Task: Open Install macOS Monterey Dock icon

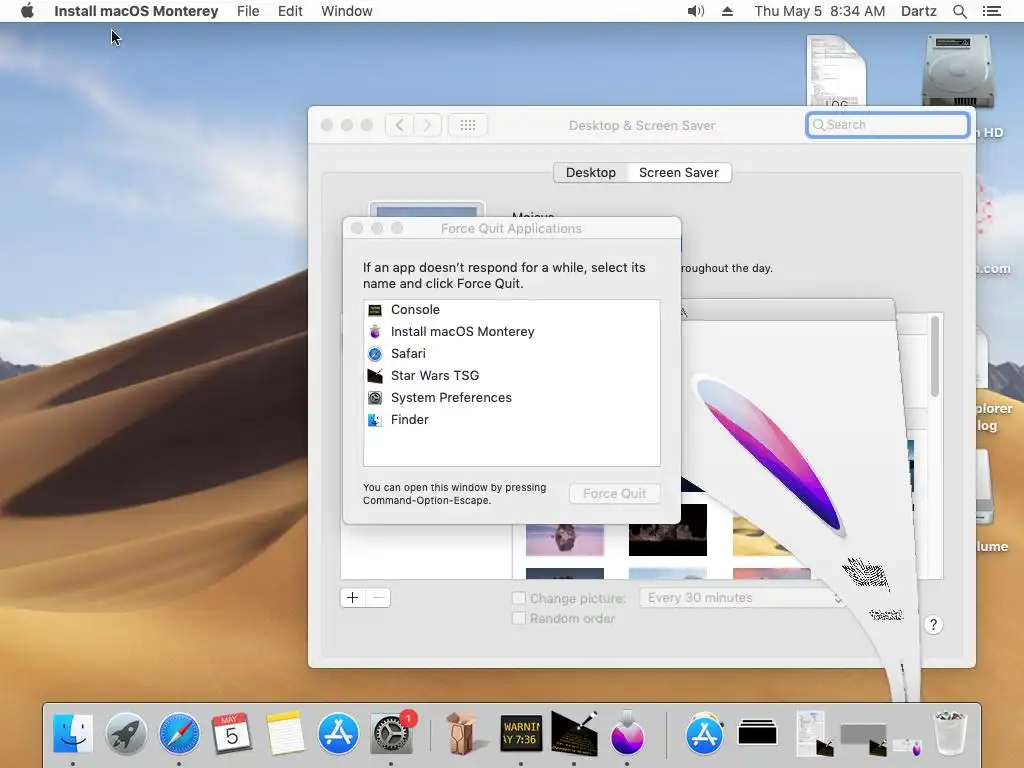Action: [x=627, y=733]
